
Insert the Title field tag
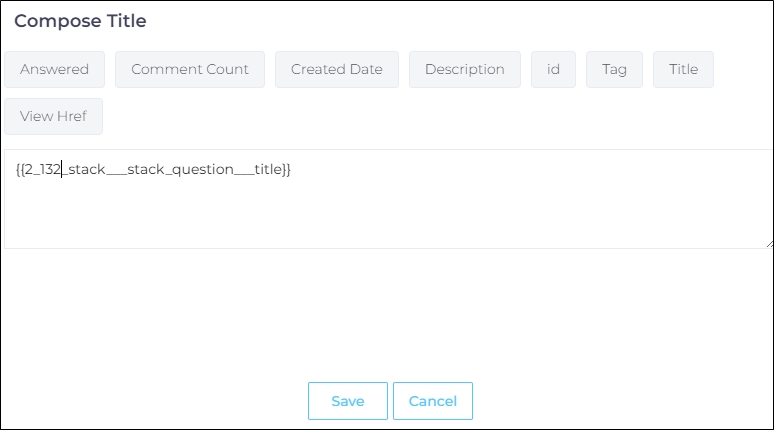pos(683,70)
